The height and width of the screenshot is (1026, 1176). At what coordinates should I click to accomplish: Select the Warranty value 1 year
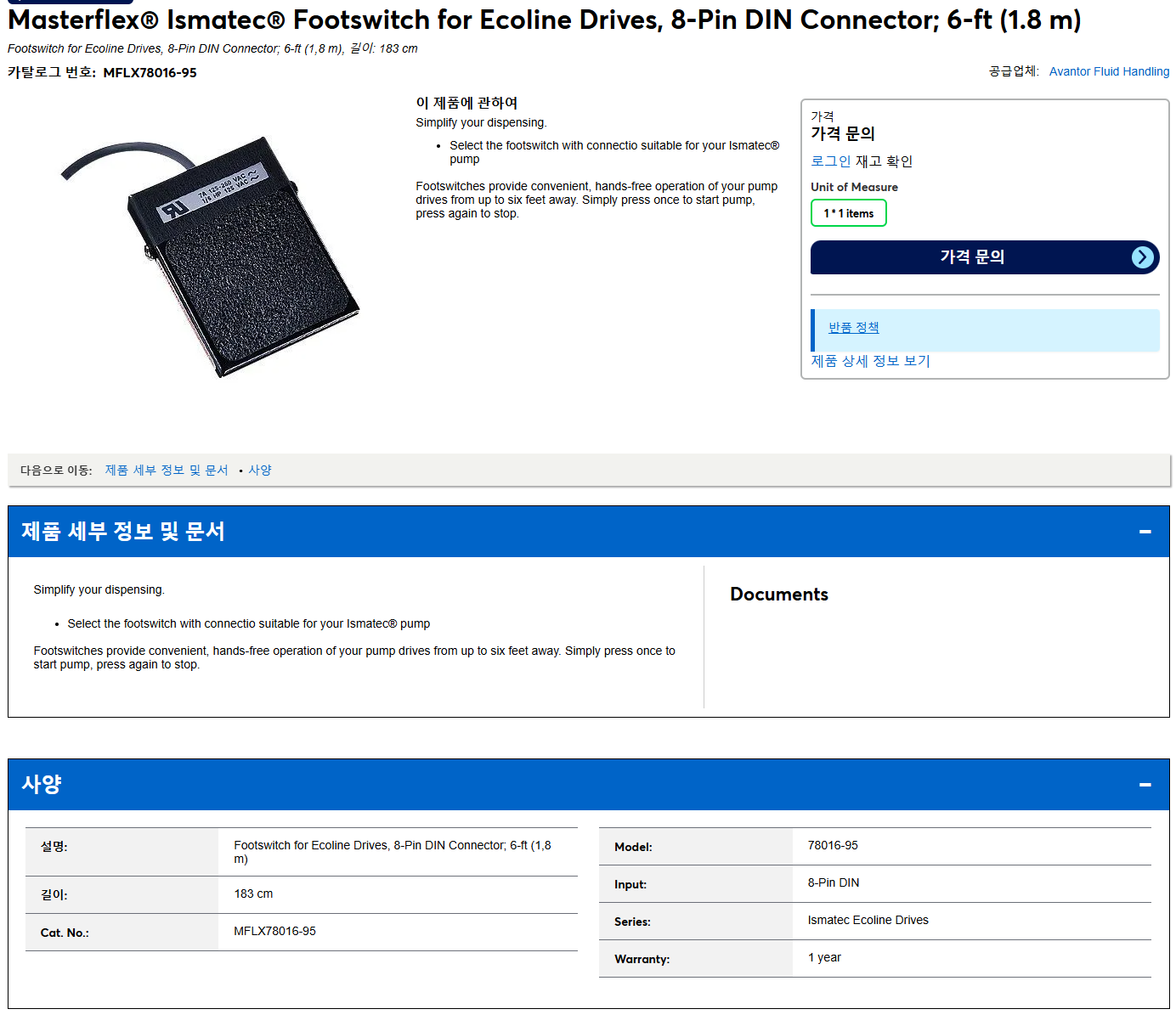pos(824,957)
